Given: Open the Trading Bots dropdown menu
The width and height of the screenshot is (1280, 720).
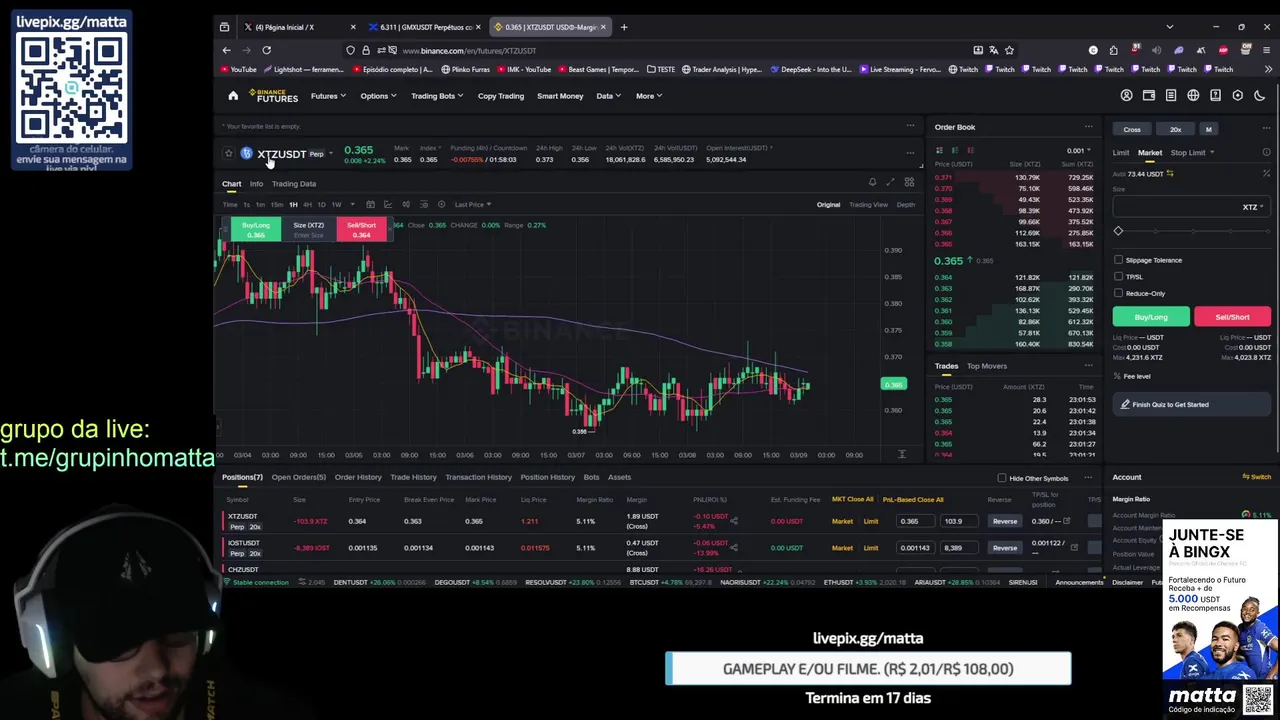Looking at the screenshot, I should click(x=437, y=96).
